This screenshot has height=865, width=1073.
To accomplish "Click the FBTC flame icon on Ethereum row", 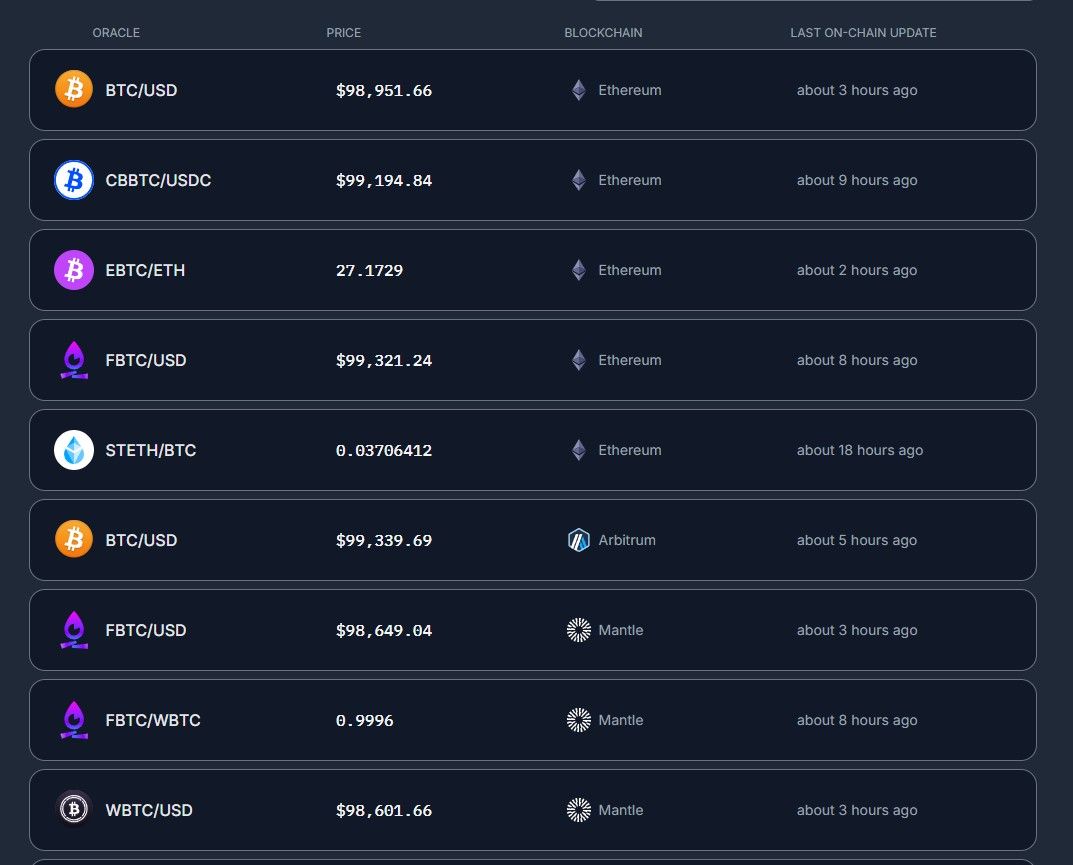I will point(74,360).
